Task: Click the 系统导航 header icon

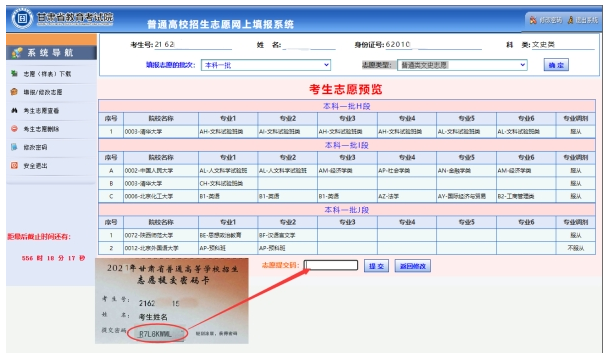Action: point(17,53)
